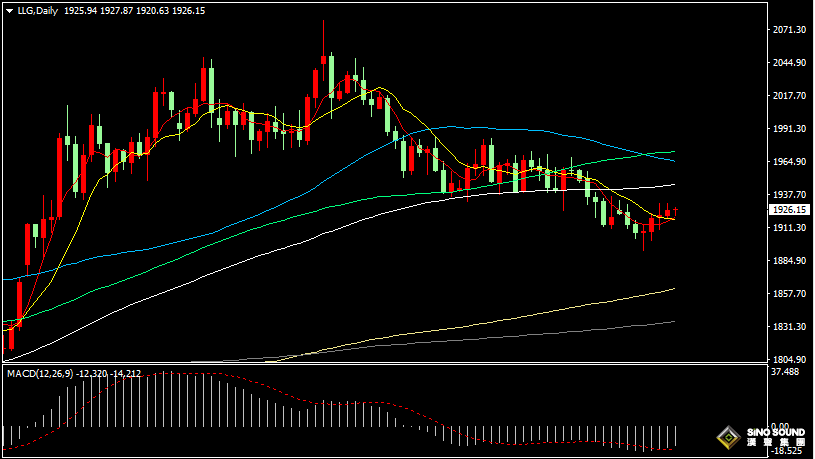Select the last candlestick on the chart
This screenshot has width=815, height=459.
(x=676, y=211)
